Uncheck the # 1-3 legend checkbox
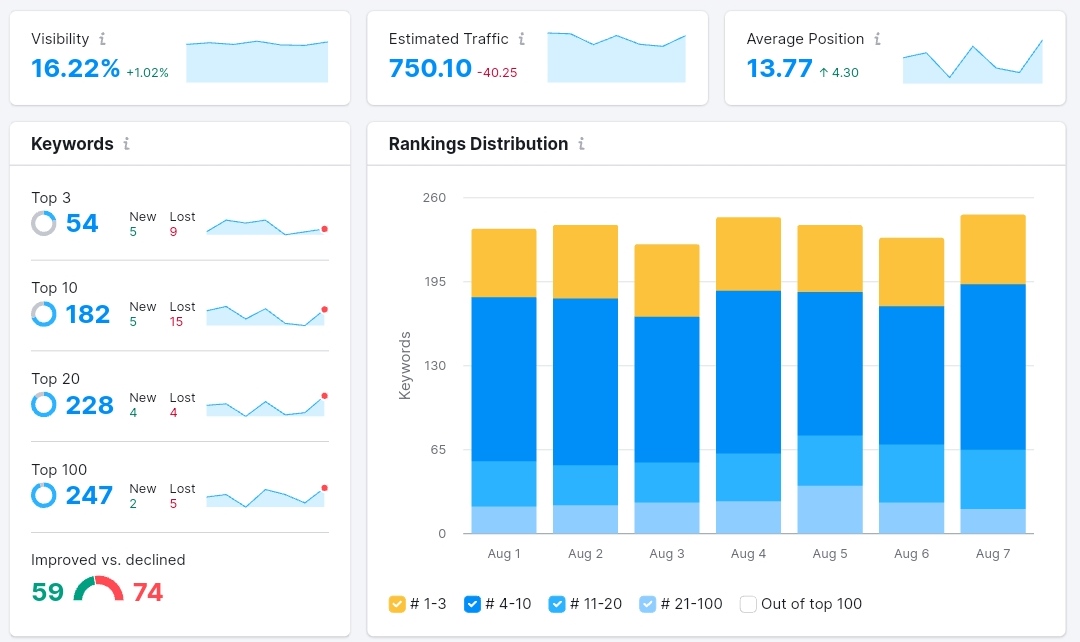Viewport: 1080px width, 642px height. (397, 604)
